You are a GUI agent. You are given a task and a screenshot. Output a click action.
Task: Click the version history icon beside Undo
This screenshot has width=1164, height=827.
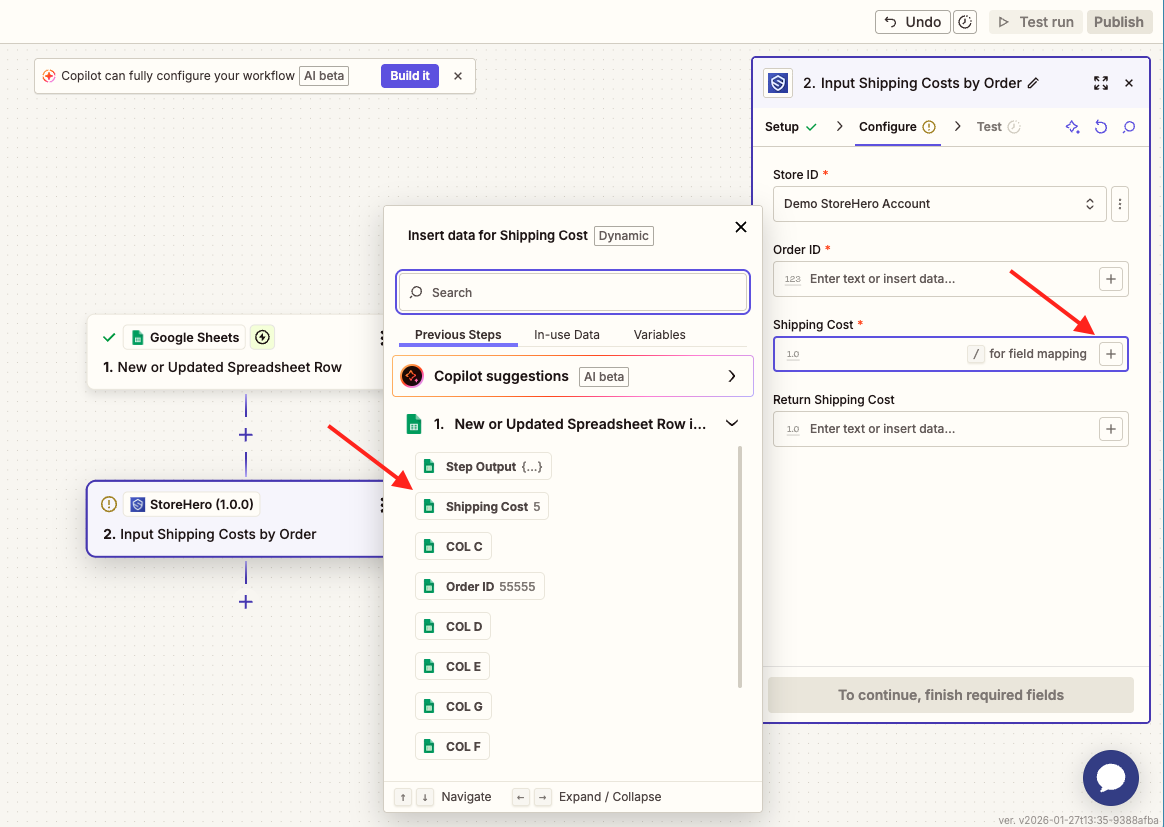pos(965,22)
